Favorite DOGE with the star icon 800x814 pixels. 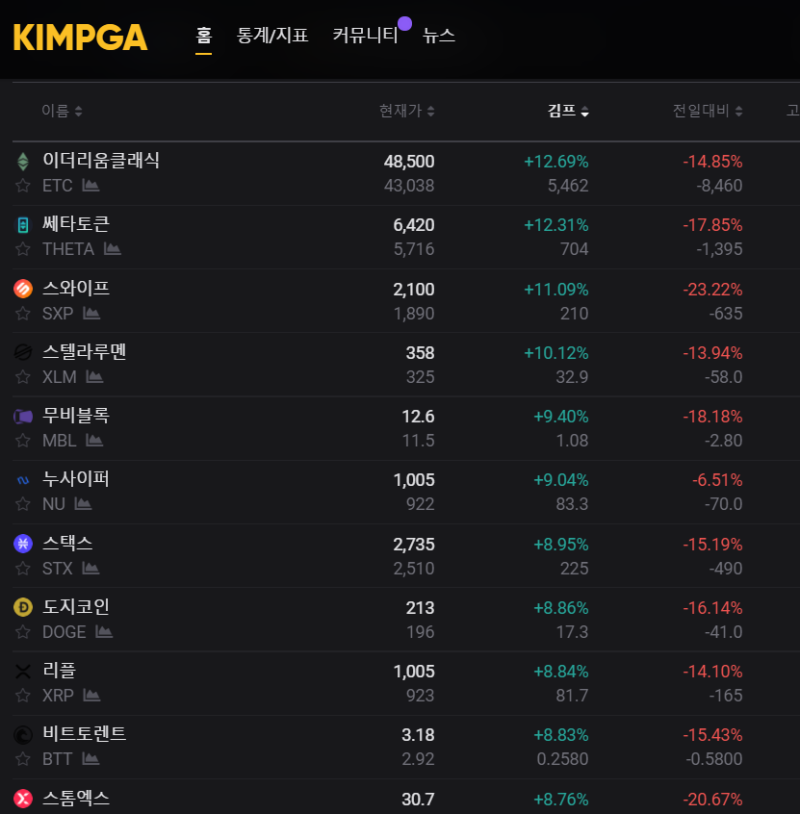(x=23, y=632)
